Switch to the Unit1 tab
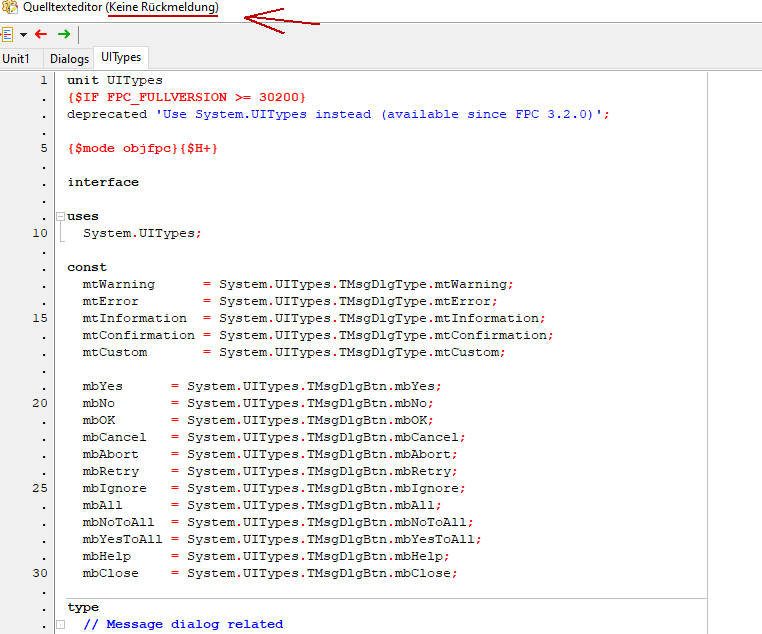 point(16,59)
